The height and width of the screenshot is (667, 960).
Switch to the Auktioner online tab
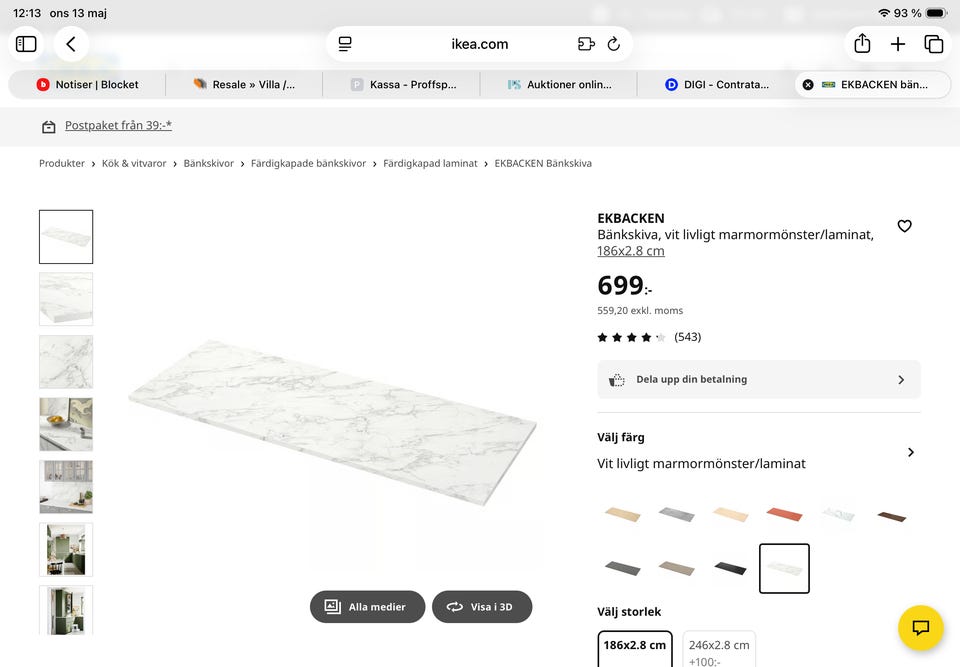coord(559,85)
